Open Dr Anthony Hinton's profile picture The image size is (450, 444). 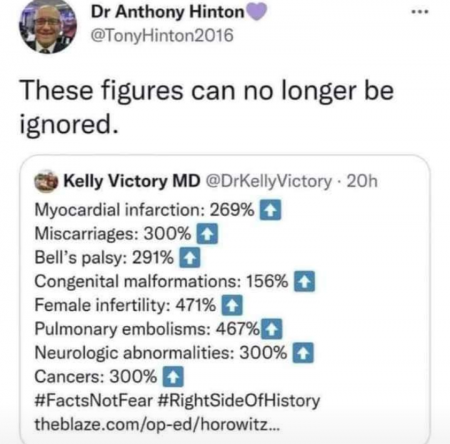(x=48, y=27)
